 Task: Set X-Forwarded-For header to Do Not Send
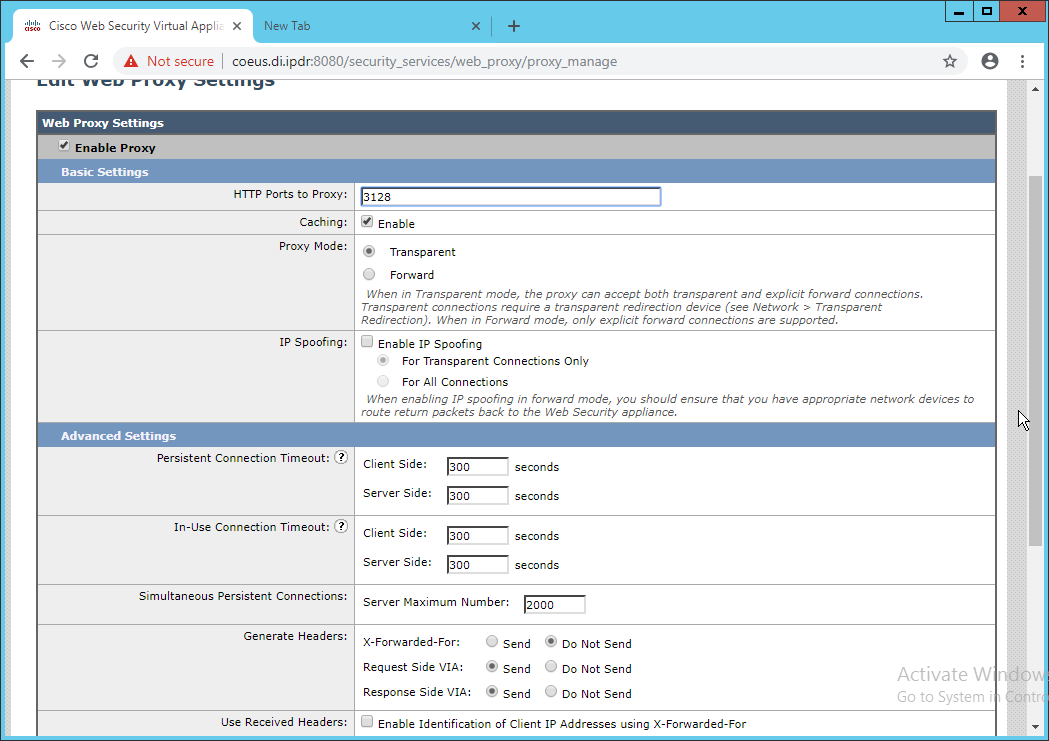(x=551, y=641)
